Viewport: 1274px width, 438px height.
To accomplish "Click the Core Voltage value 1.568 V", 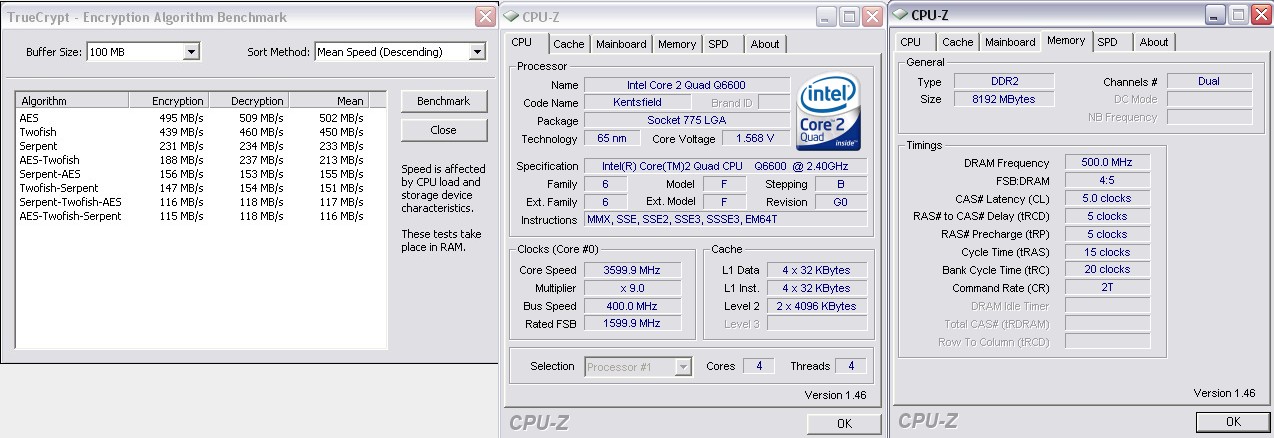I will click(755, 139).
